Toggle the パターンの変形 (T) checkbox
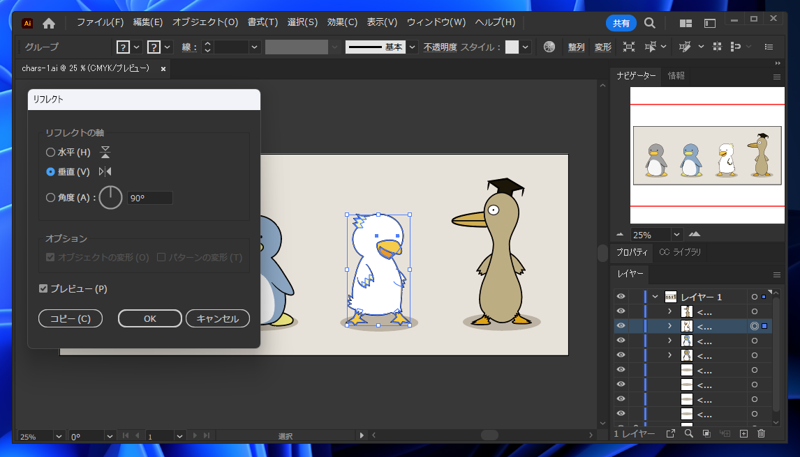The height and width of the screenshot is (457, 800). tap(161, 257)
